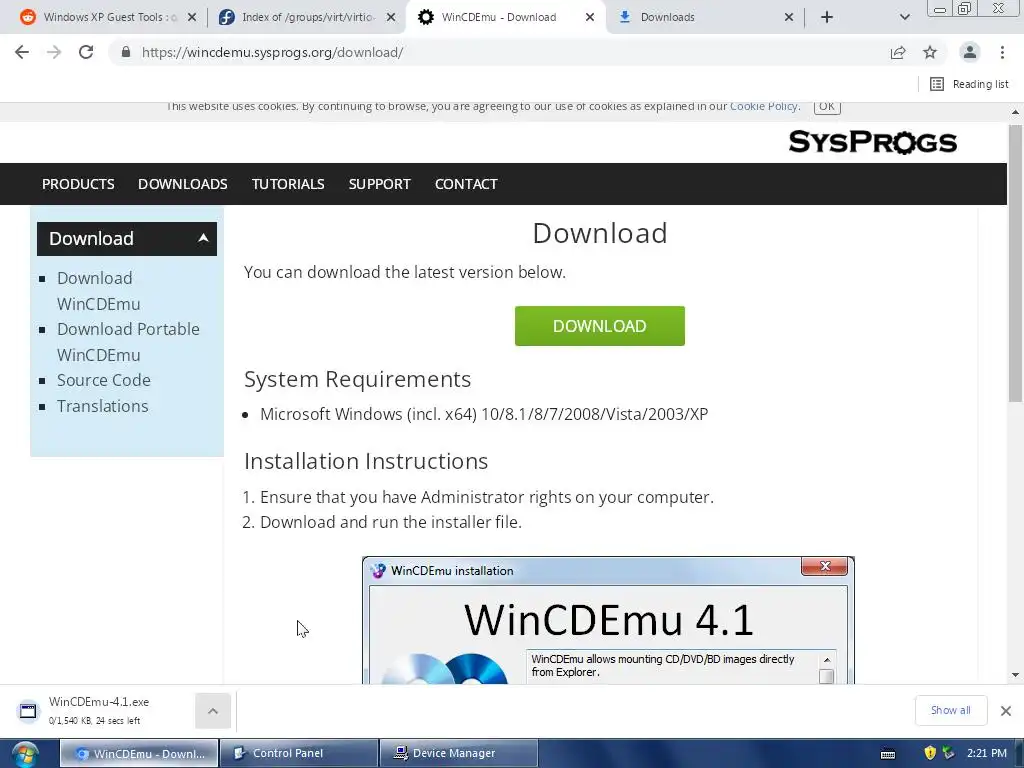This screenshot has height=768, width=1024.
Task: Click Show all downloads
Action: click(950, 711)
